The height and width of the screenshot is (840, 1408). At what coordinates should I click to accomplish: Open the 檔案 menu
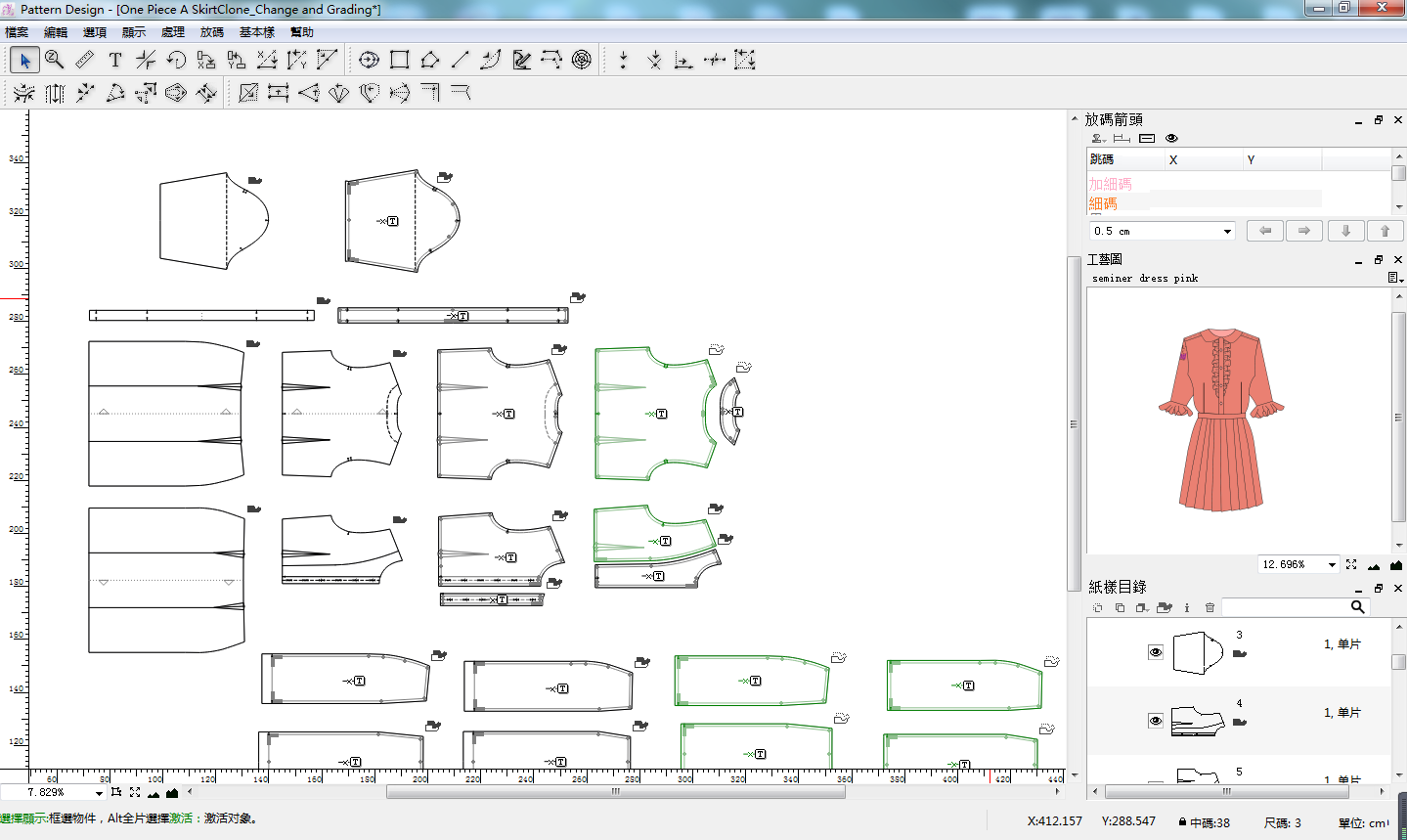(17, 32)
